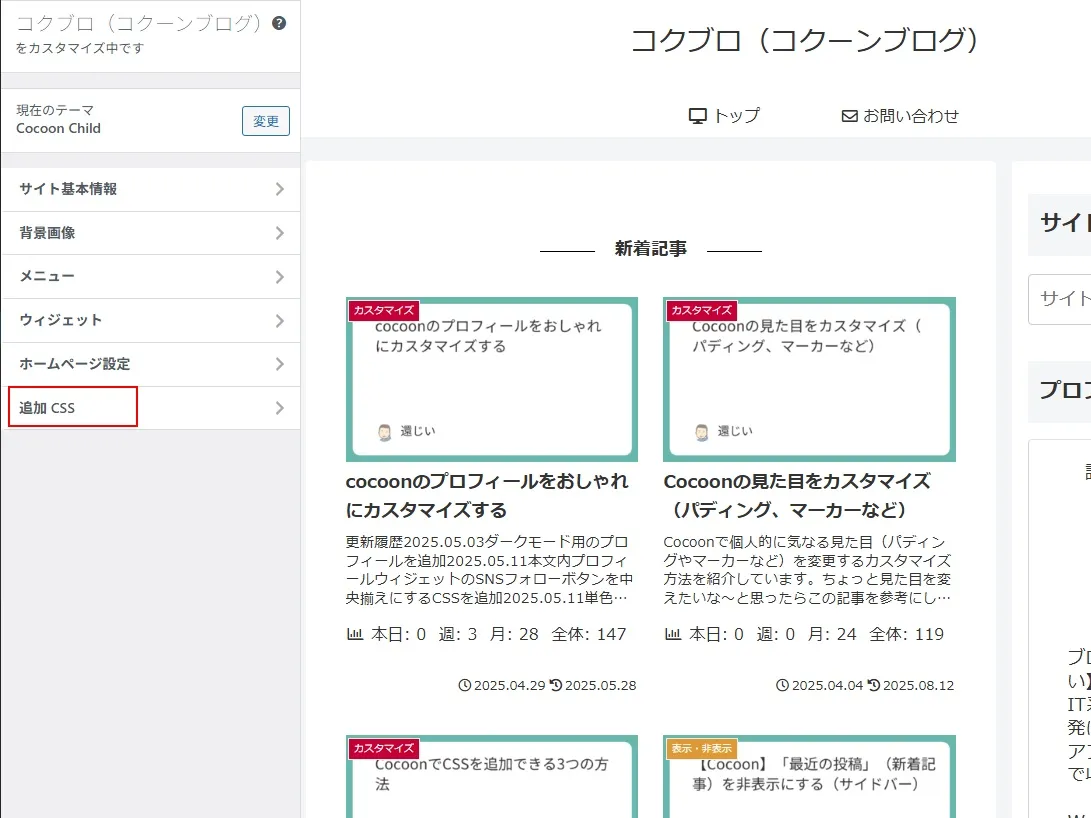The image size is (1091, 818).
Task: Click the site search input field
Action: [x=1060, y=299]
